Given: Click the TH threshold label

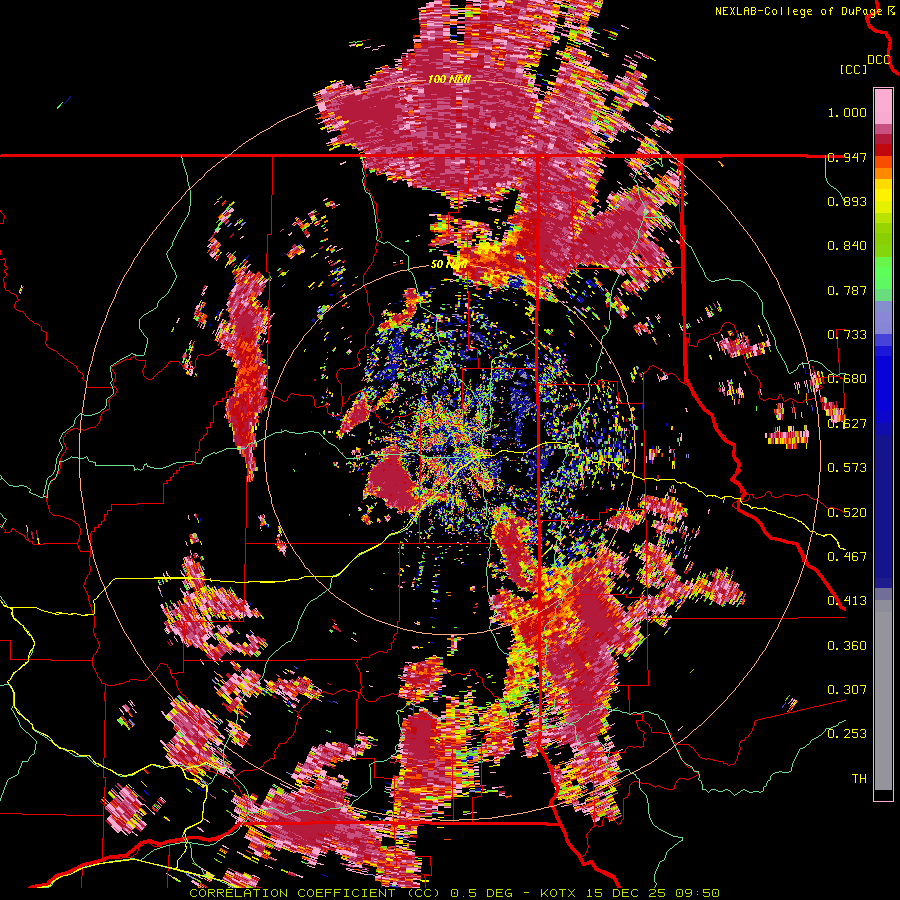Looking at the screenshot, I should (859, 779).
